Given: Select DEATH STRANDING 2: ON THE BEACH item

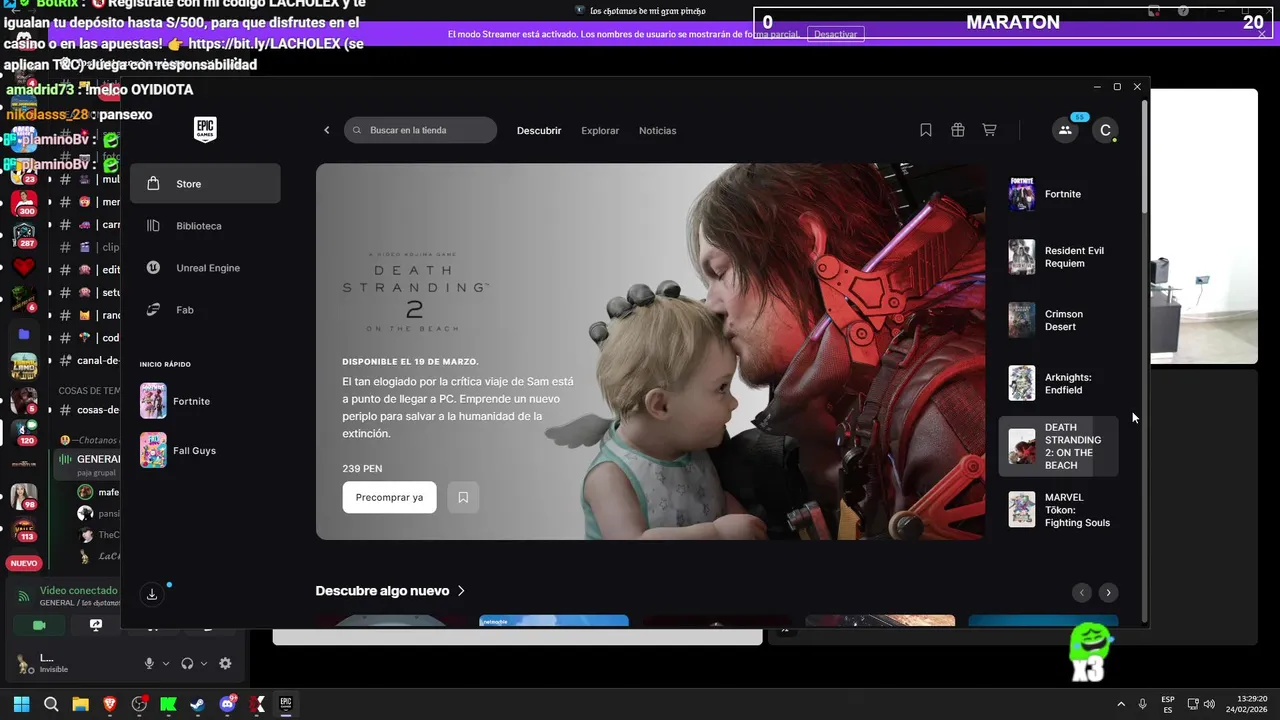Looking at the screenshot, I should 1059,446.
